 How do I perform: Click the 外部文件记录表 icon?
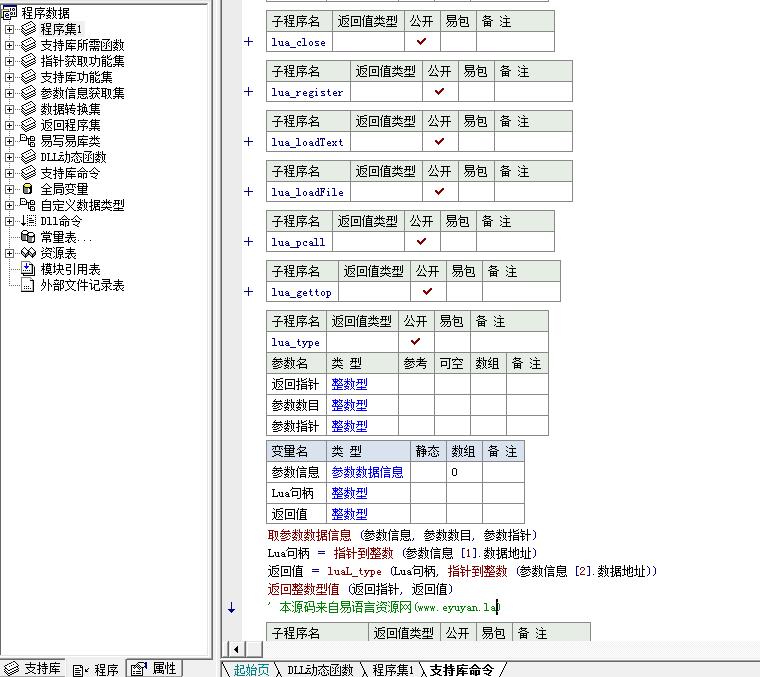(28, 285)
